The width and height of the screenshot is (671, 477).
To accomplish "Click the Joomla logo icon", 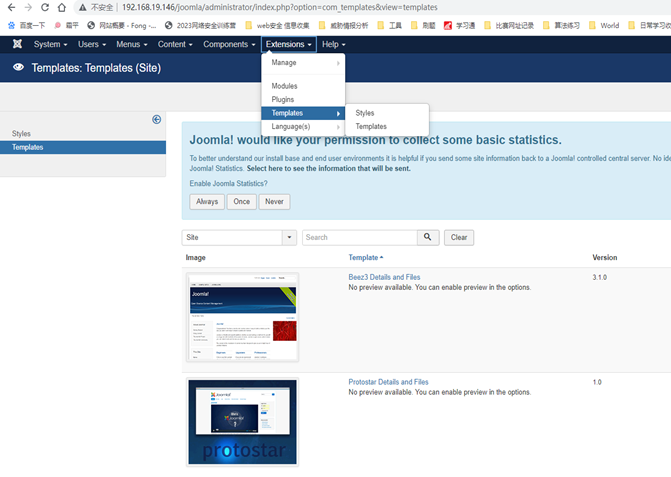I will 17,44.
